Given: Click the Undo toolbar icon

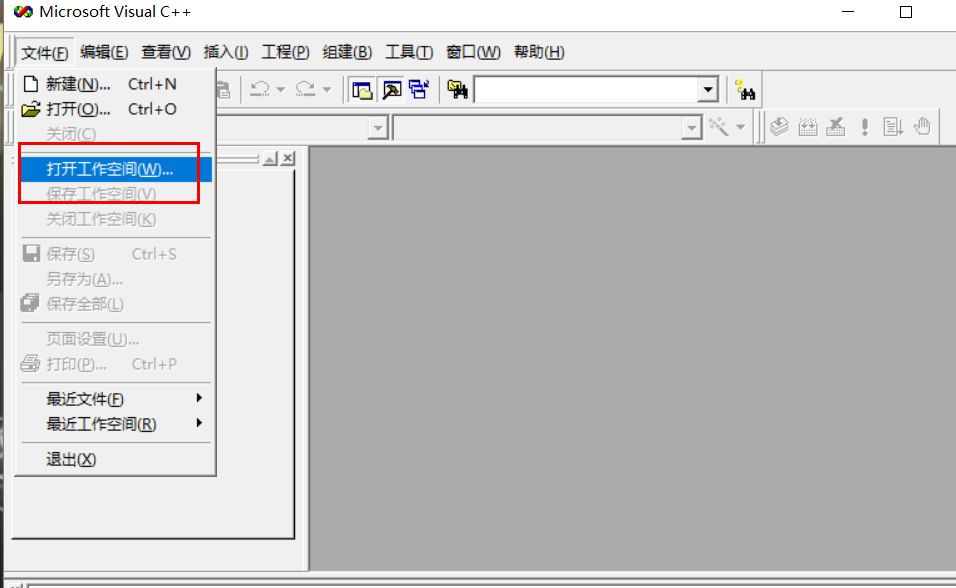Looking at the screenshot, I should pyautogui.click(x=260, y=90).
